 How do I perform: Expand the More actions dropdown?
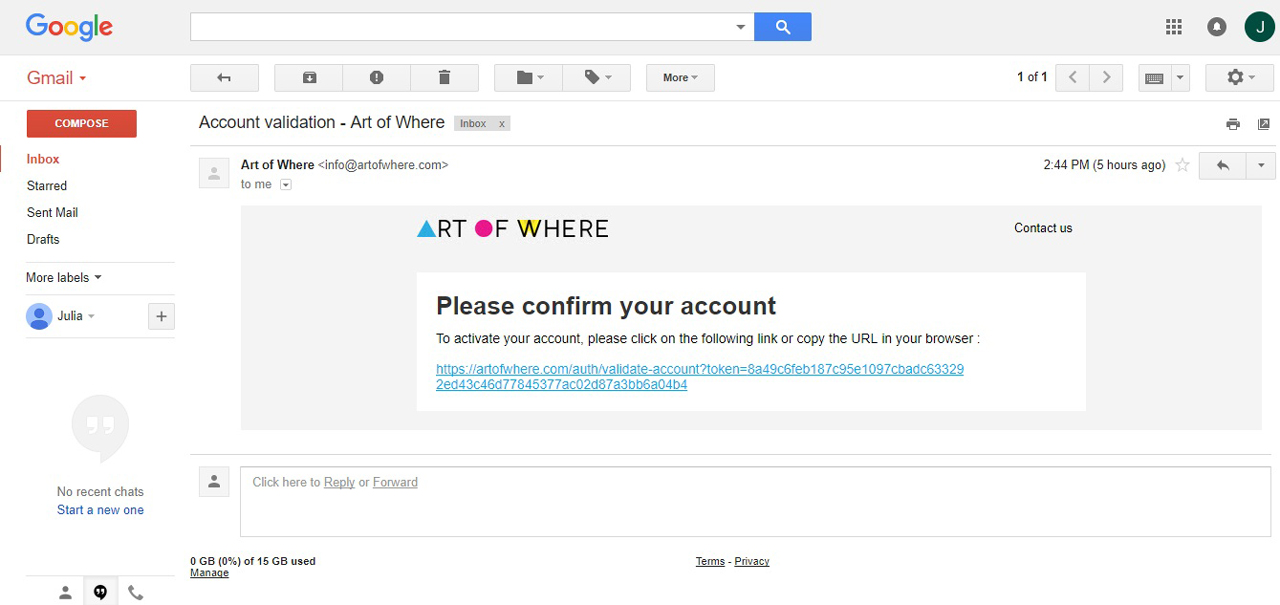680,78
